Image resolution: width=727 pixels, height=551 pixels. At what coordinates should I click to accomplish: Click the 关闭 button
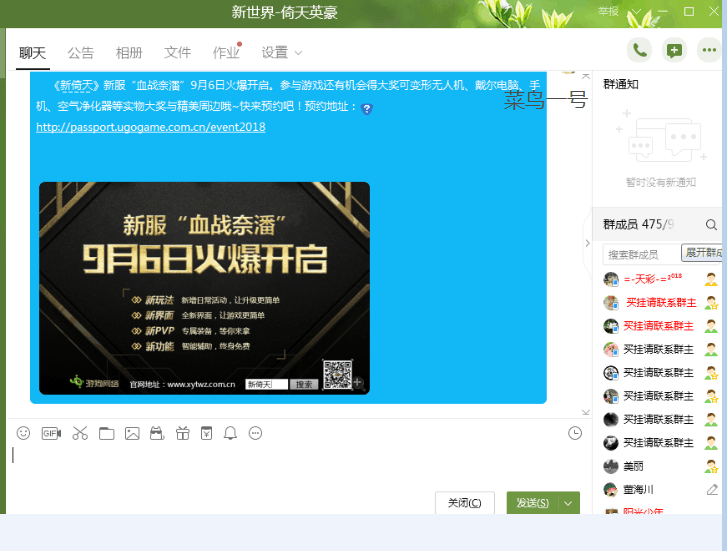(464, 503)
